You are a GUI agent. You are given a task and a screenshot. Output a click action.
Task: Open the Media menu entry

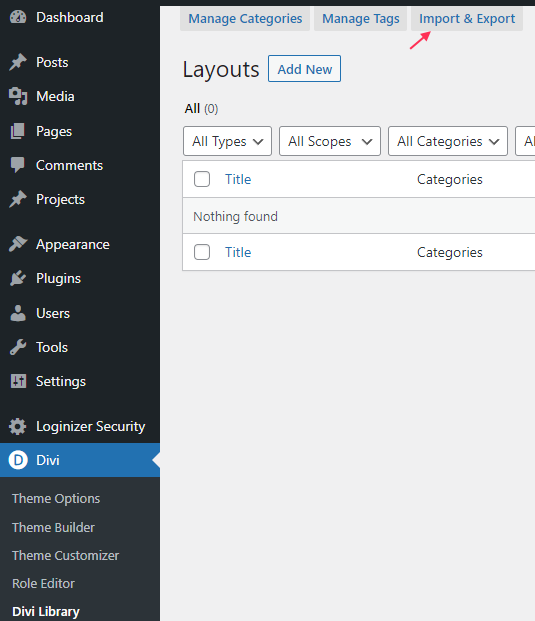pyautogui.click(x=55, y=96)
